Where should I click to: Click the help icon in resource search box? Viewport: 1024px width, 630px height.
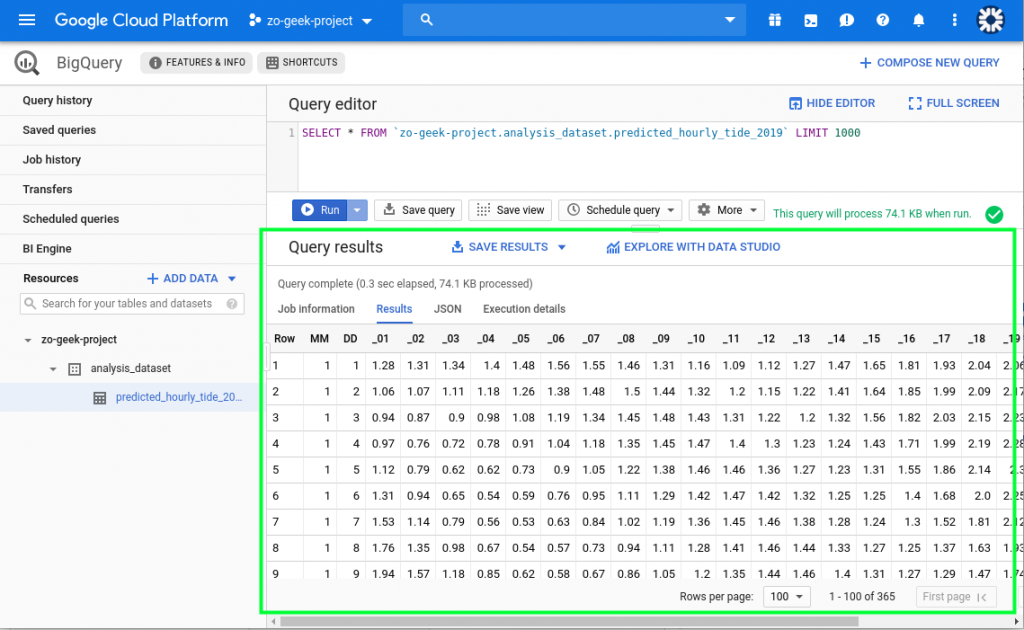232,304
